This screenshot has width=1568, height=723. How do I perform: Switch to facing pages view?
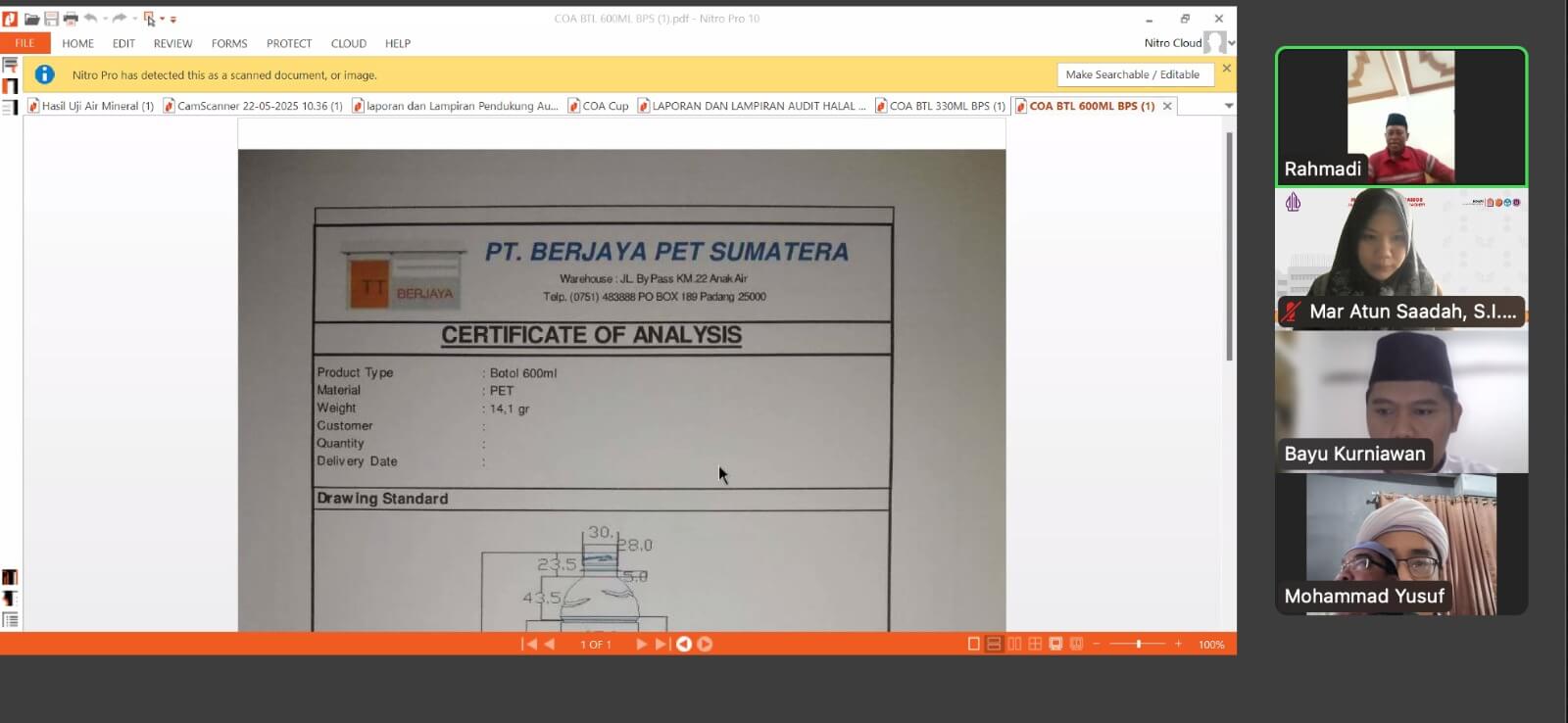click(x=1014, y=644)
